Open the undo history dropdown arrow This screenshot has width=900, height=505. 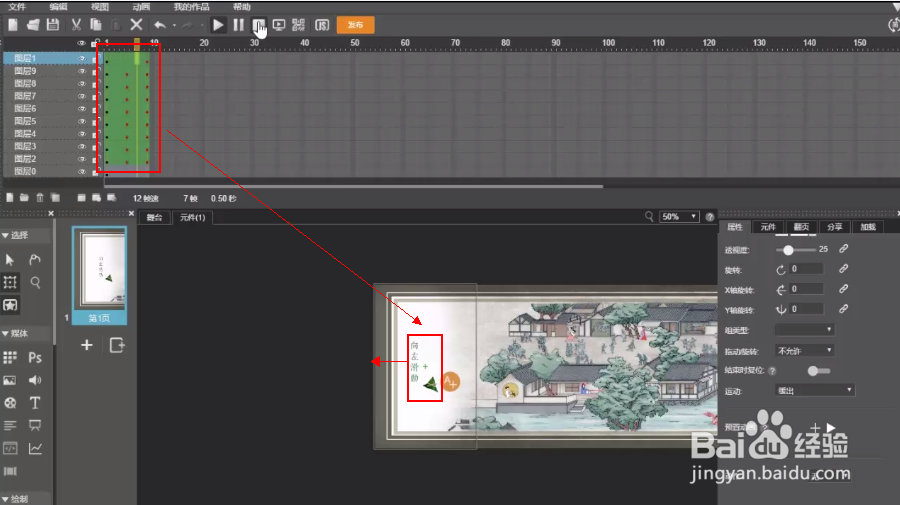pyautogui.click(x=174, y=25)
